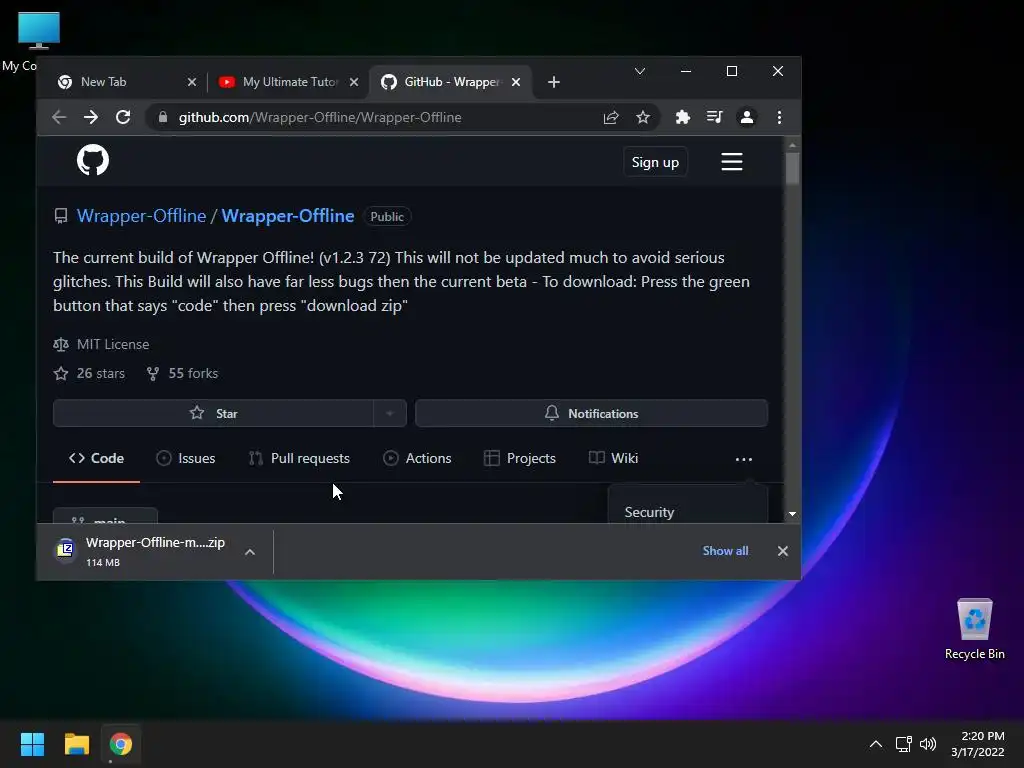Open the Chrome extensions puzzle icon
Viewport: 1024px width, 768px height.
pyautogui.click(x=682, y=118)
